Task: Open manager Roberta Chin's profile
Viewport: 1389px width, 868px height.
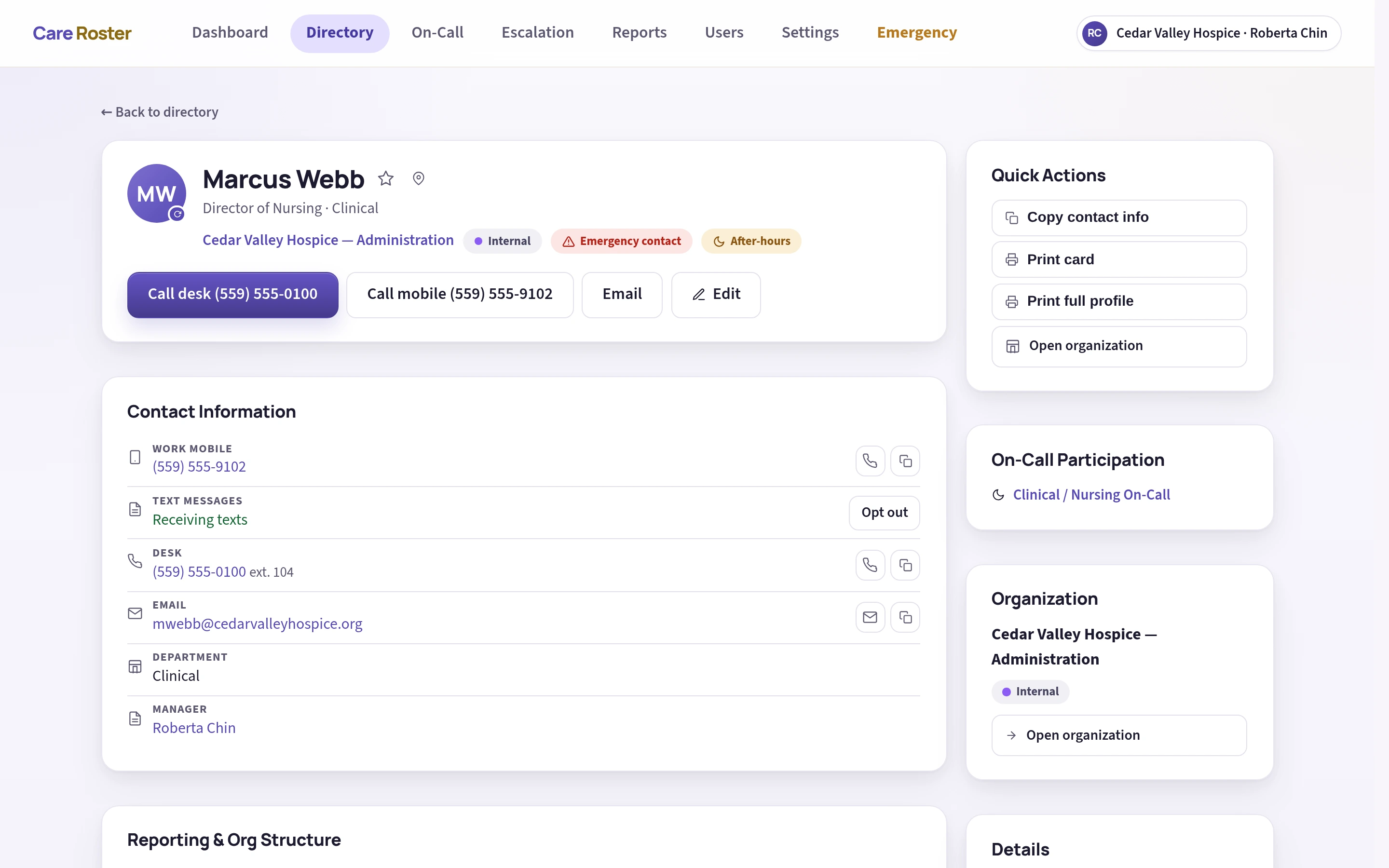Action: [194, 728]
